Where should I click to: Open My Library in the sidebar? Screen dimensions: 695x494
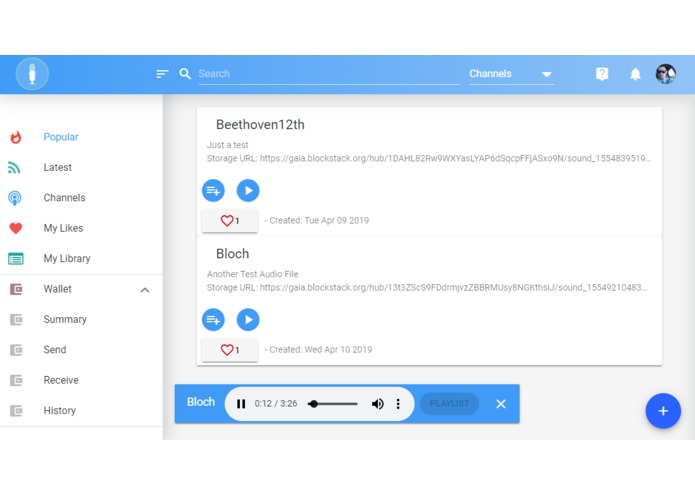(x=67, y=258)
